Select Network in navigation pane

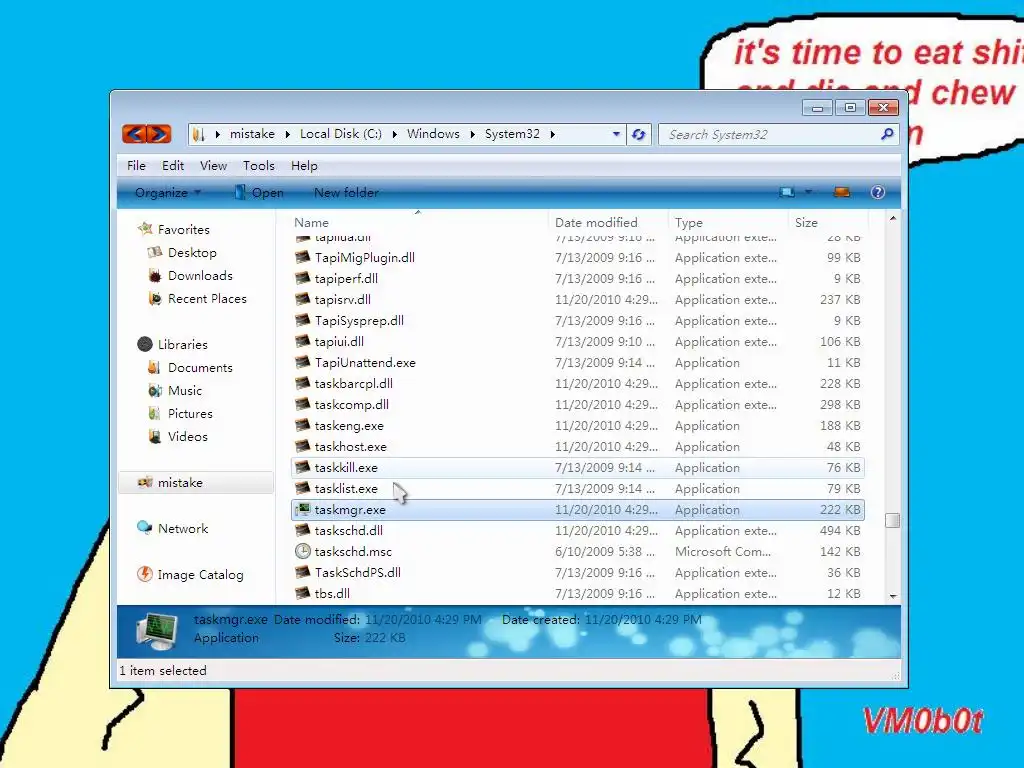point(172,528)
